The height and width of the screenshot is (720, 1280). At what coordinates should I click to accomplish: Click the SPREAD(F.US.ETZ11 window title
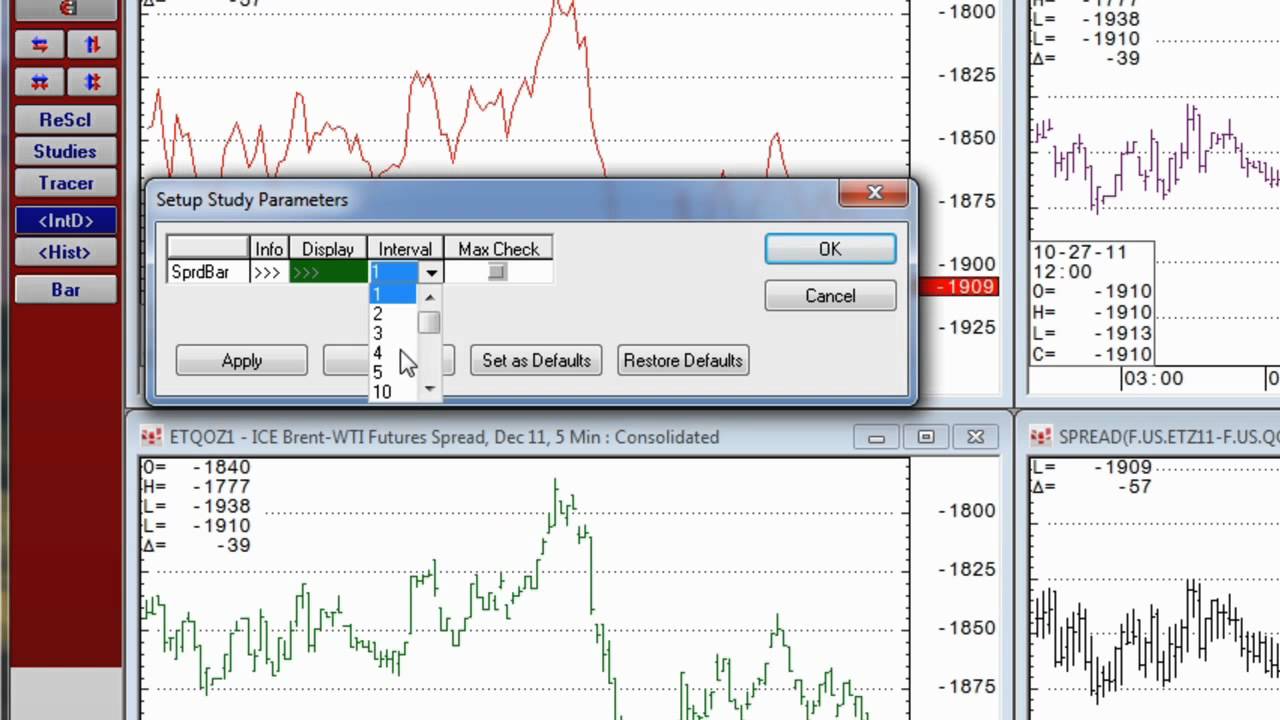pos(1169,437)
